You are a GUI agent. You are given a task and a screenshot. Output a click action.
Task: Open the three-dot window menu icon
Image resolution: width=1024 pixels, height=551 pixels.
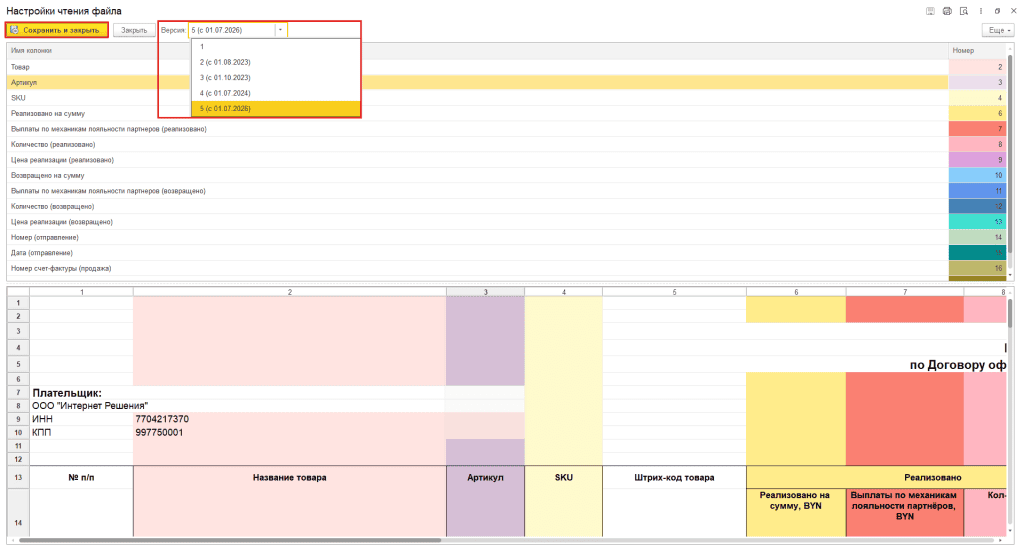click(981, 11)
